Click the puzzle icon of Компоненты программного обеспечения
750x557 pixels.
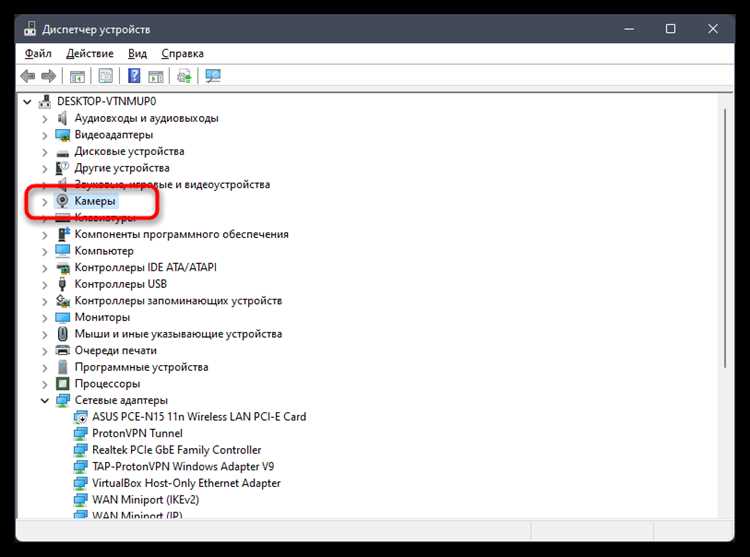click(63, 234)
